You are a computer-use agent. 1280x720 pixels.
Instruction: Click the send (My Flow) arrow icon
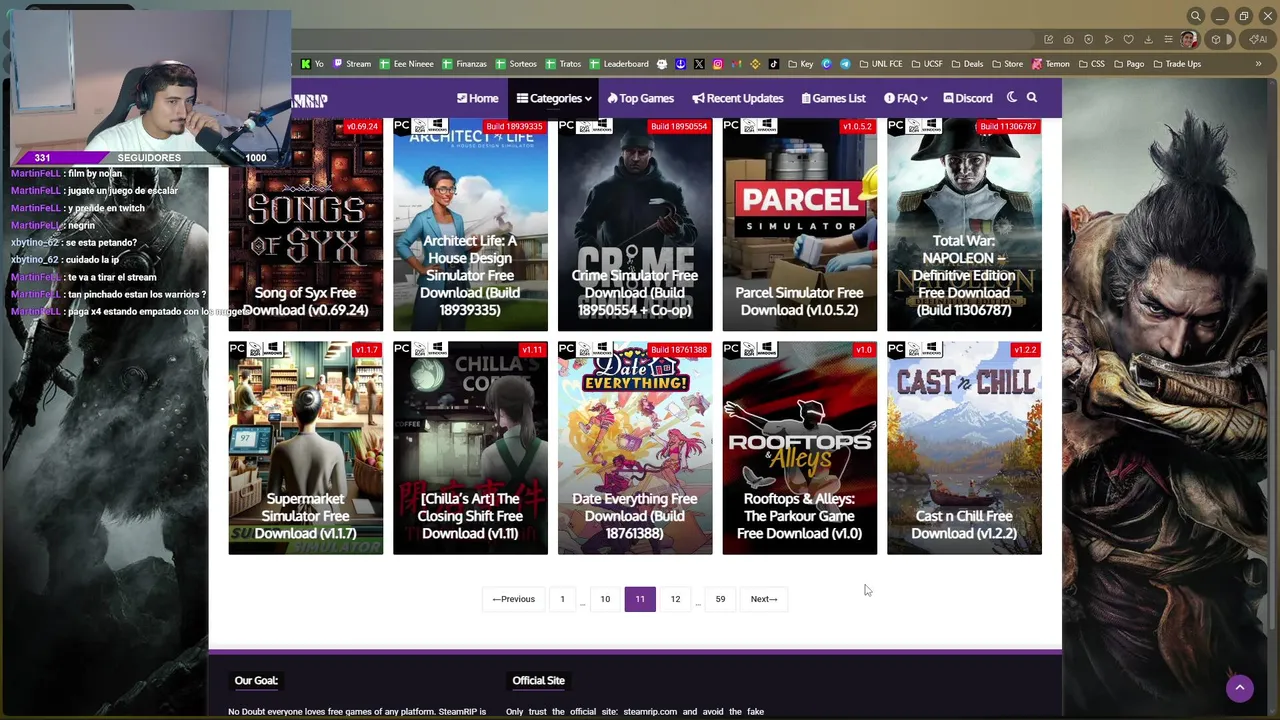(x=1109, y=40)
